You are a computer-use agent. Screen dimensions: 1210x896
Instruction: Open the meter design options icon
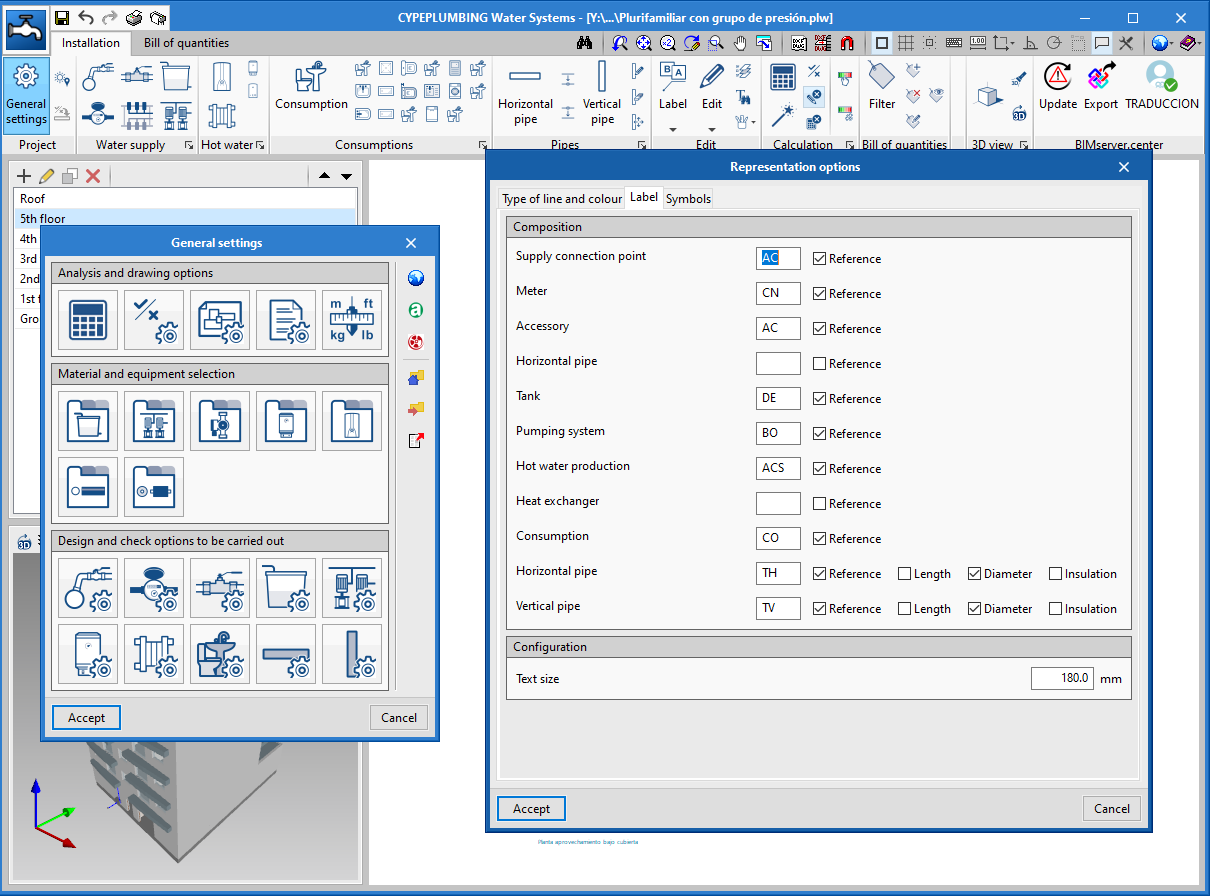(154, 588)
